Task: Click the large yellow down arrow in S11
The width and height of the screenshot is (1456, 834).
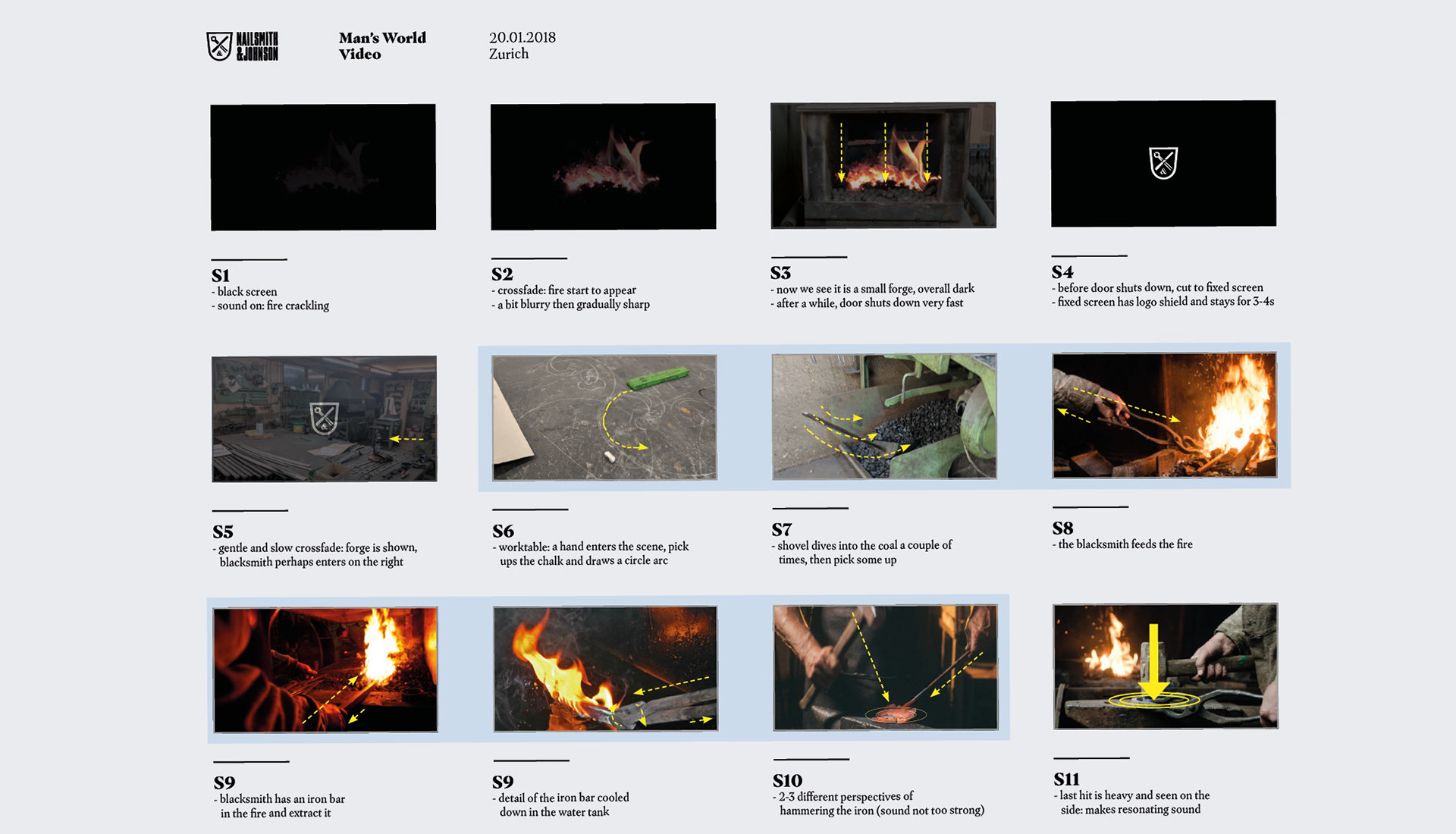Action: point(1153,661)
